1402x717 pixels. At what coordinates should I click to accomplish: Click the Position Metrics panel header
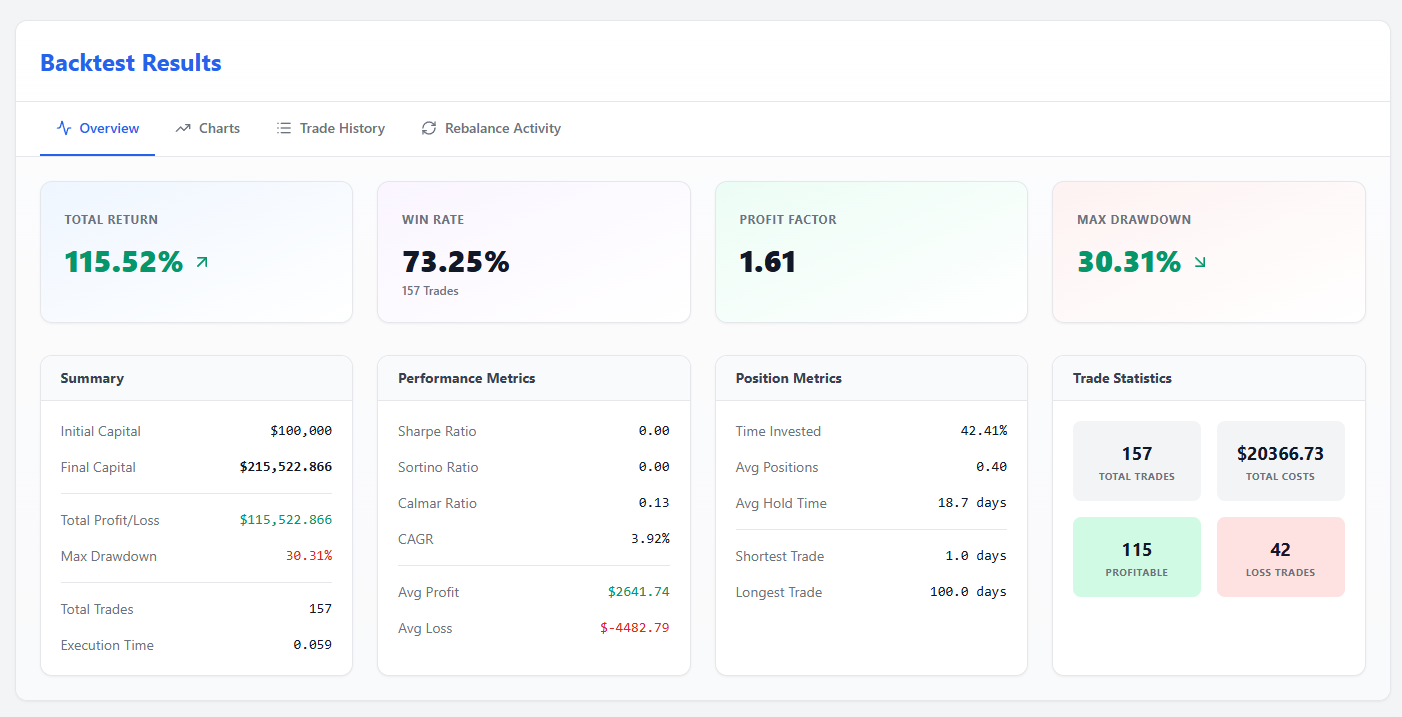(x=871, y=378)
